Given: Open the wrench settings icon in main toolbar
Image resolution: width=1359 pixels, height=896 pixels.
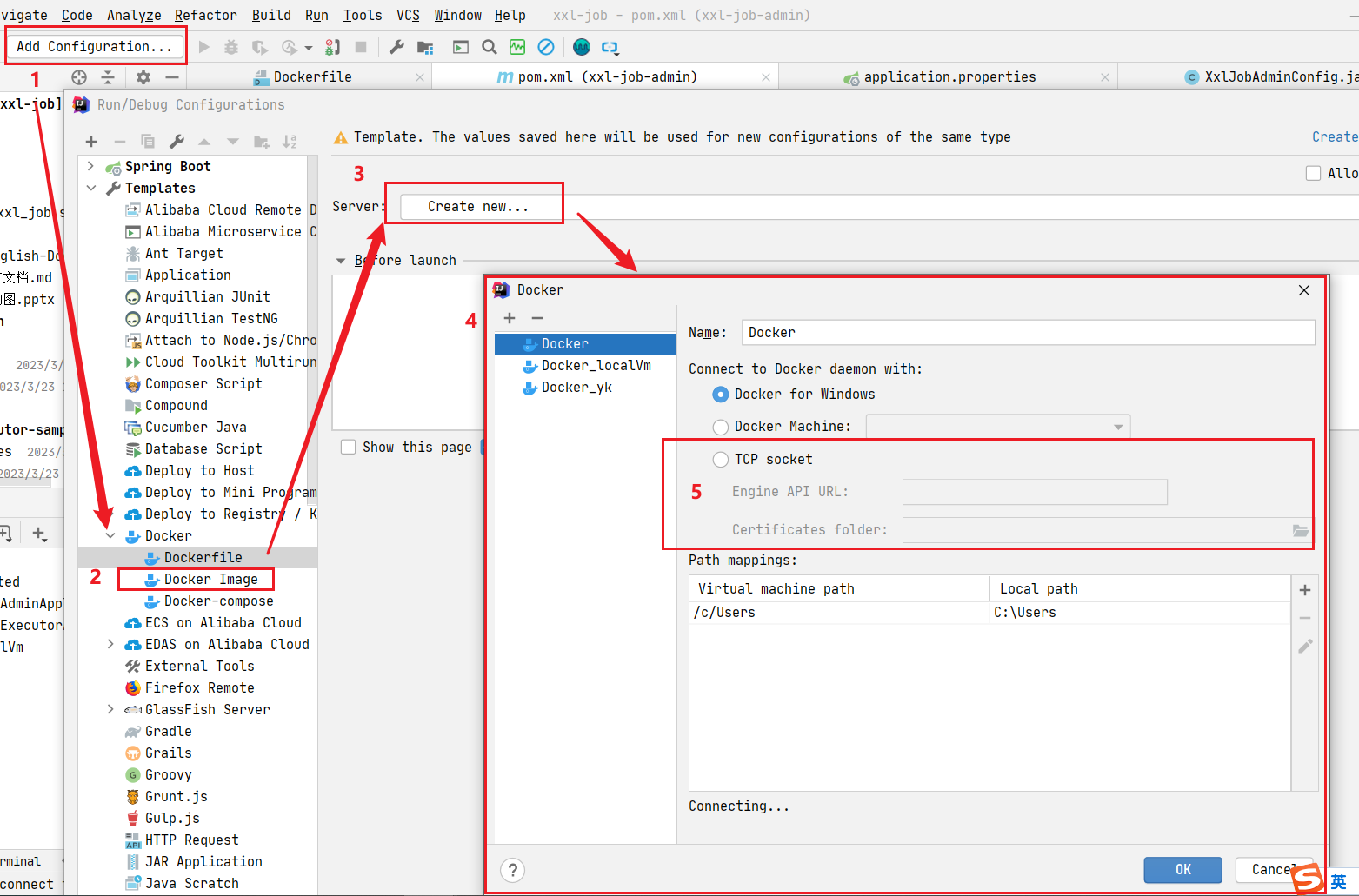Looking at the screenshot, I should coord(396,47).
